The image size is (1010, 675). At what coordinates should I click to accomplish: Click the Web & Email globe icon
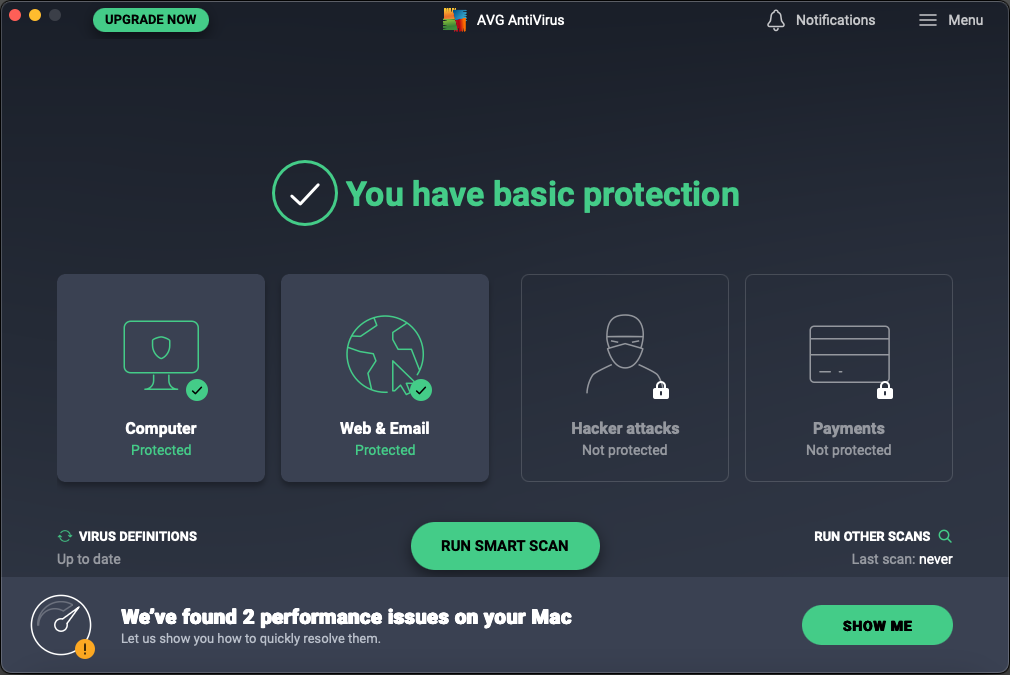[384, 353]
